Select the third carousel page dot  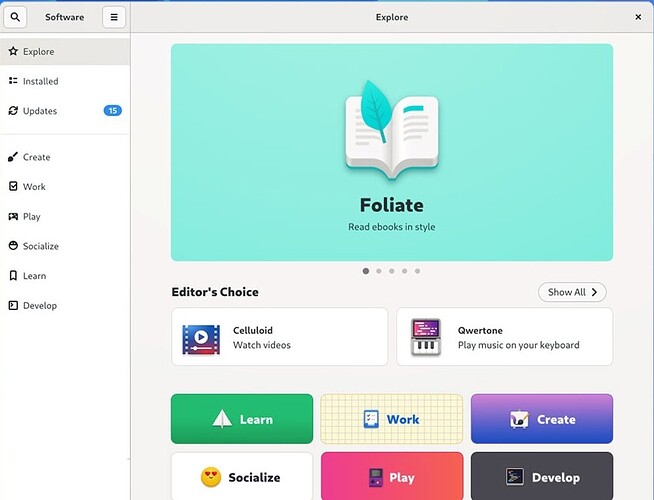point(392,271)
